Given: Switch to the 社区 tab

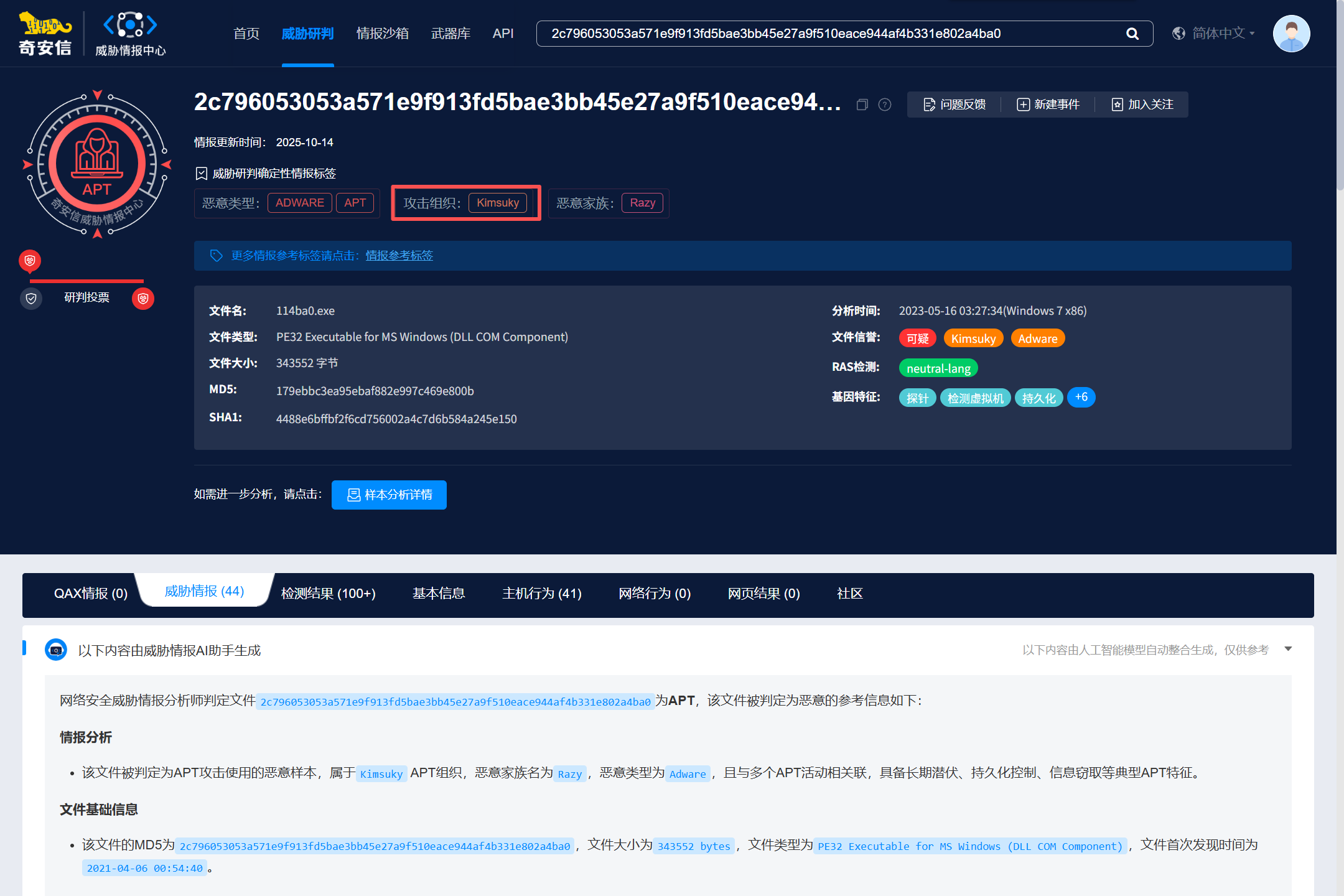Looking at the screenshot, I should click(x=850, y=594).
